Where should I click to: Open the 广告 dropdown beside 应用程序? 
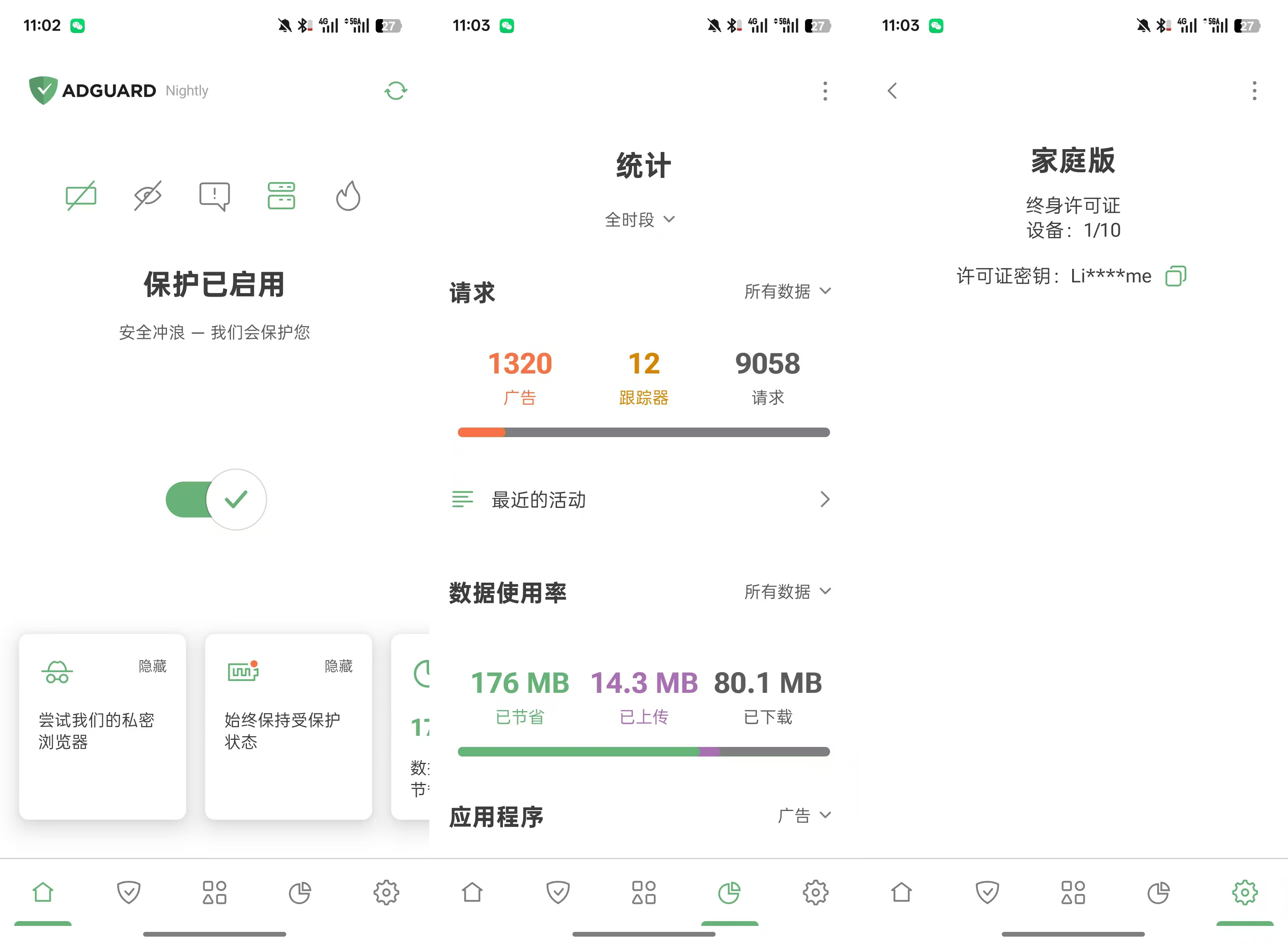pyautogui.click(x=803, y=815)
